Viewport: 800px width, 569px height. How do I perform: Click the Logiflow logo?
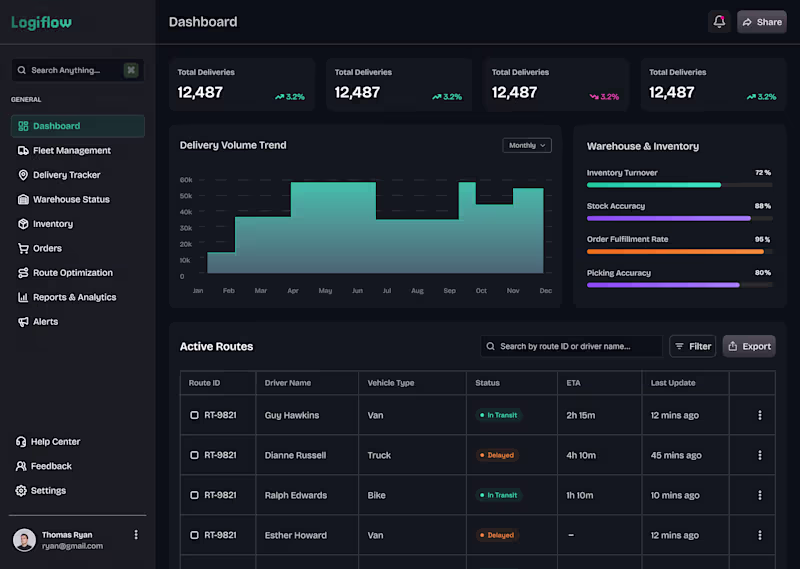[41, 22]
